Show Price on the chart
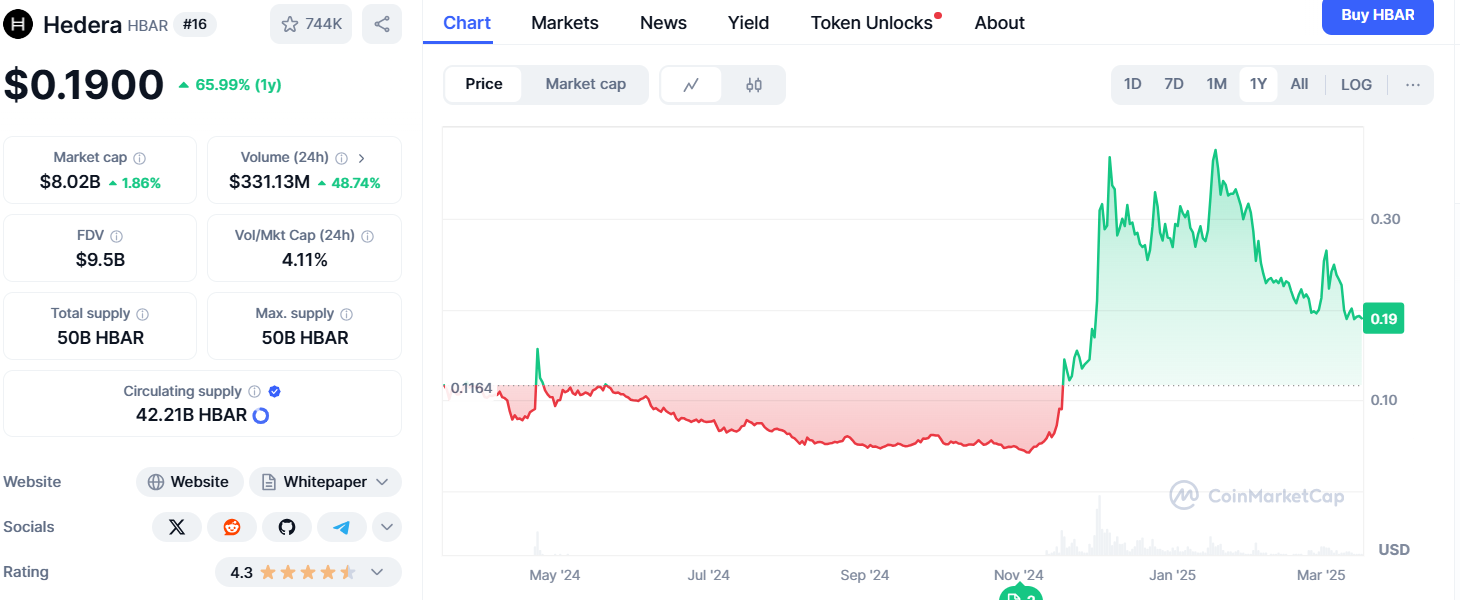1460x600 pixels. pos(484,84)
